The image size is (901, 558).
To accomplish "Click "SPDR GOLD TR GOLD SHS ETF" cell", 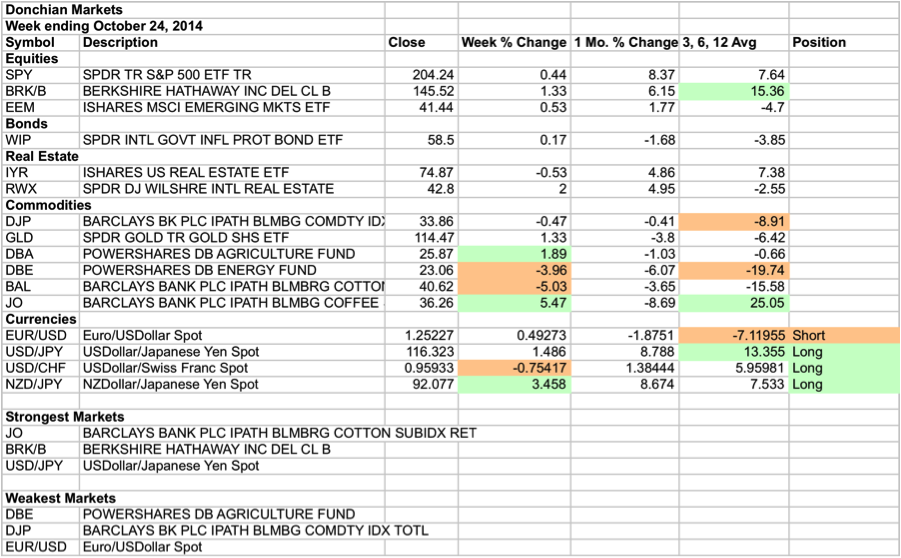I will click(232, 238).
